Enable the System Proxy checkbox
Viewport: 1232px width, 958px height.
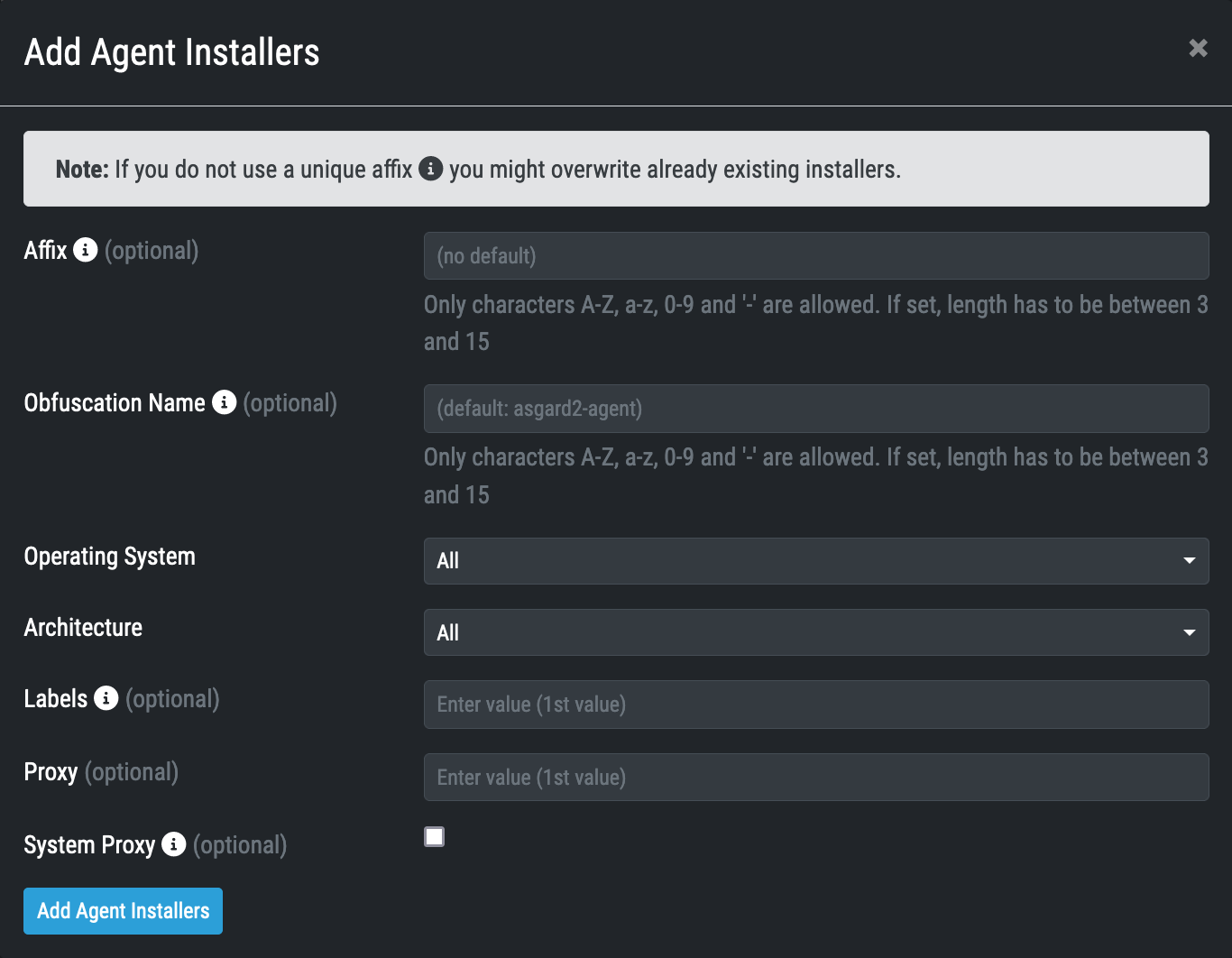(x=435, y=837)
